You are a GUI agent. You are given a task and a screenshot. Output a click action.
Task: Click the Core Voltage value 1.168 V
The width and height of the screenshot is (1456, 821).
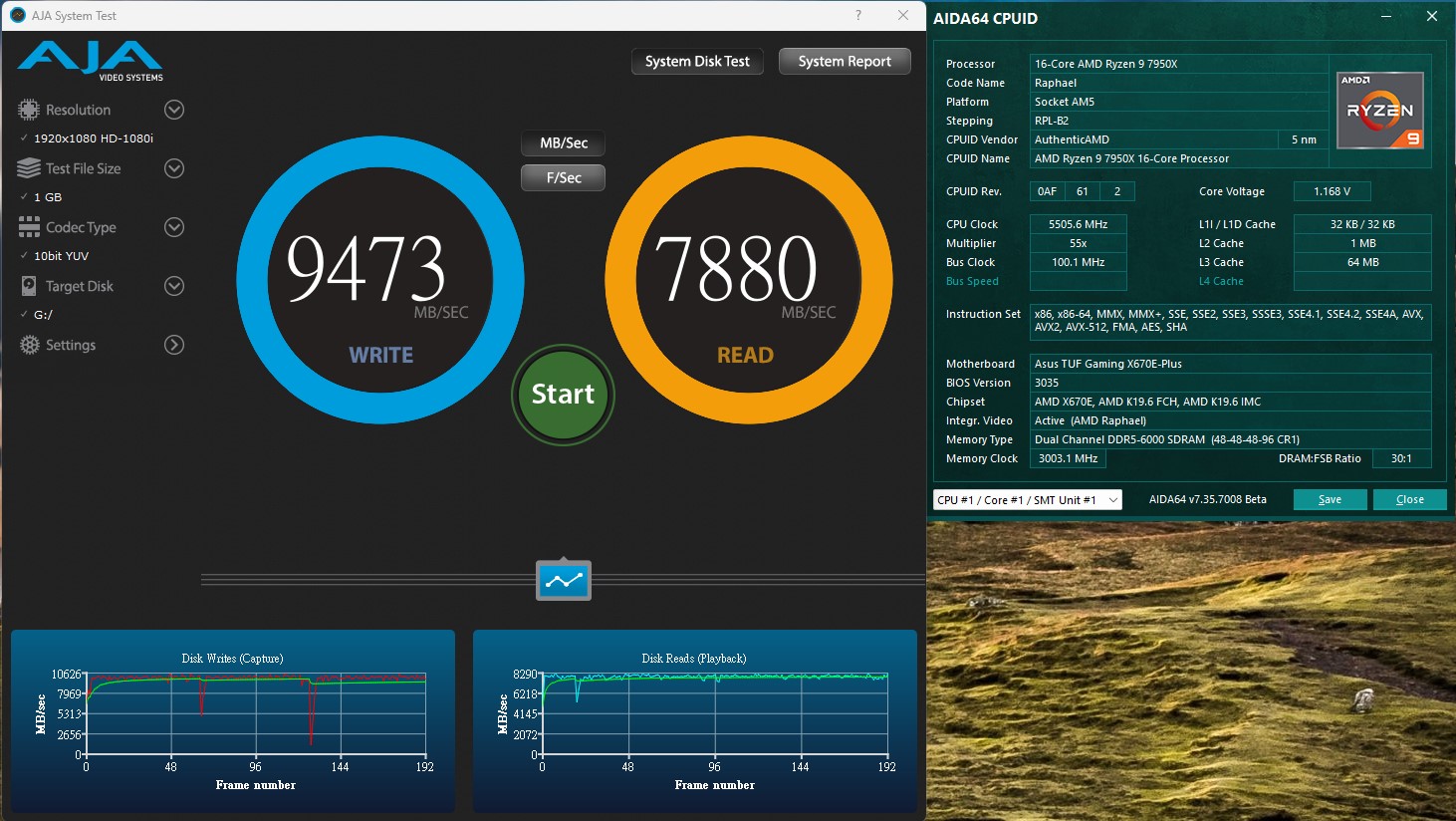[1332, 191]
